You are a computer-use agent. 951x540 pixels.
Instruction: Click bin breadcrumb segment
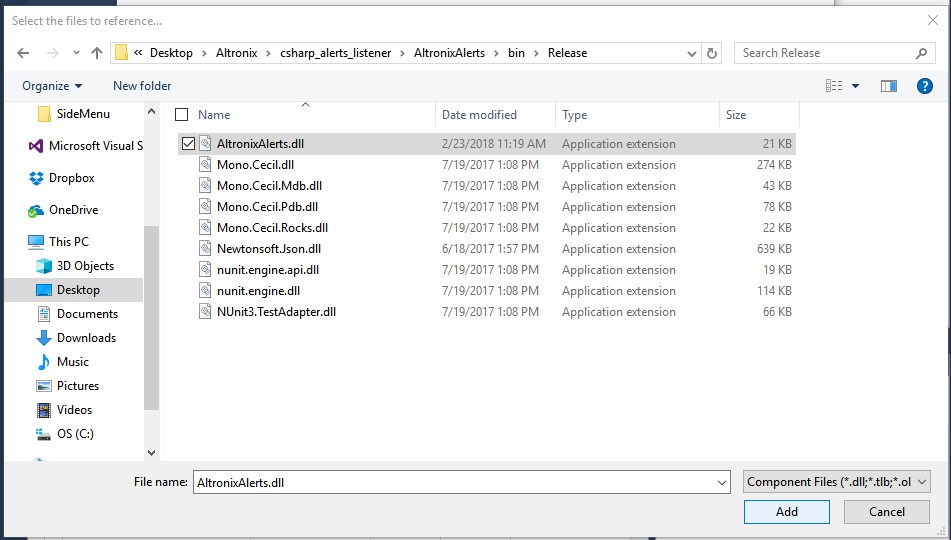click(x=516, y=53)
